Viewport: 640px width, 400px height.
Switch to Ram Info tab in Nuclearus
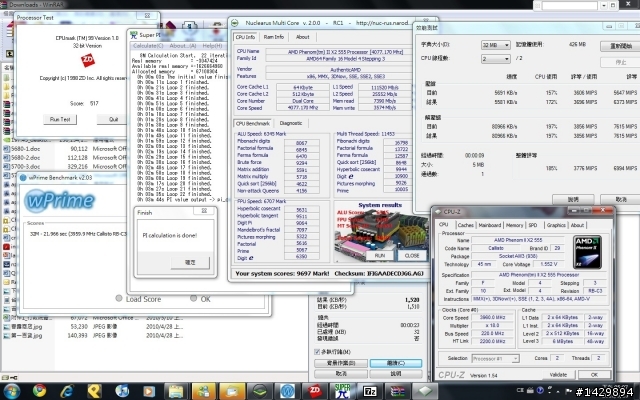273,37
